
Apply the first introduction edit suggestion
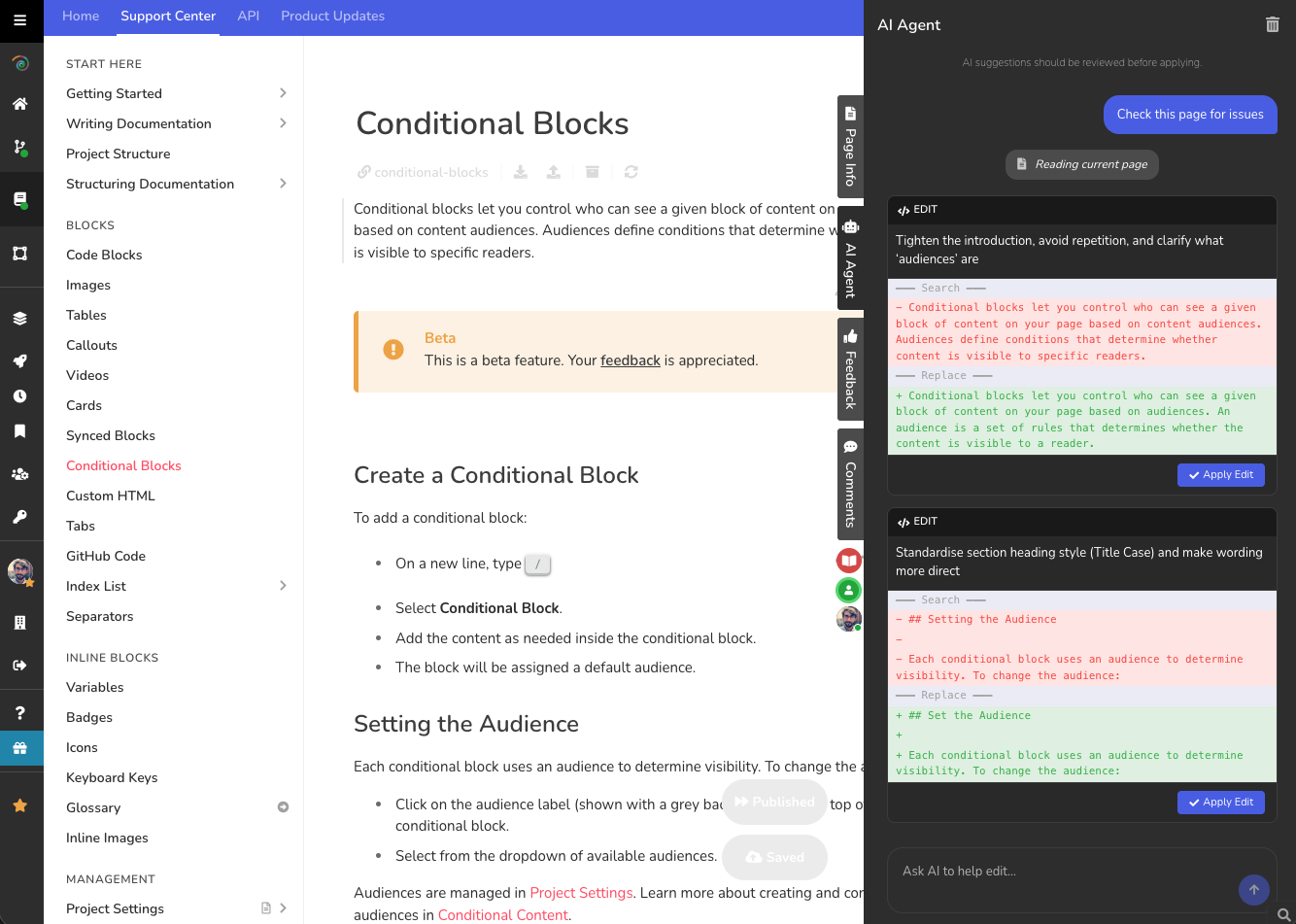point(1220,474)
